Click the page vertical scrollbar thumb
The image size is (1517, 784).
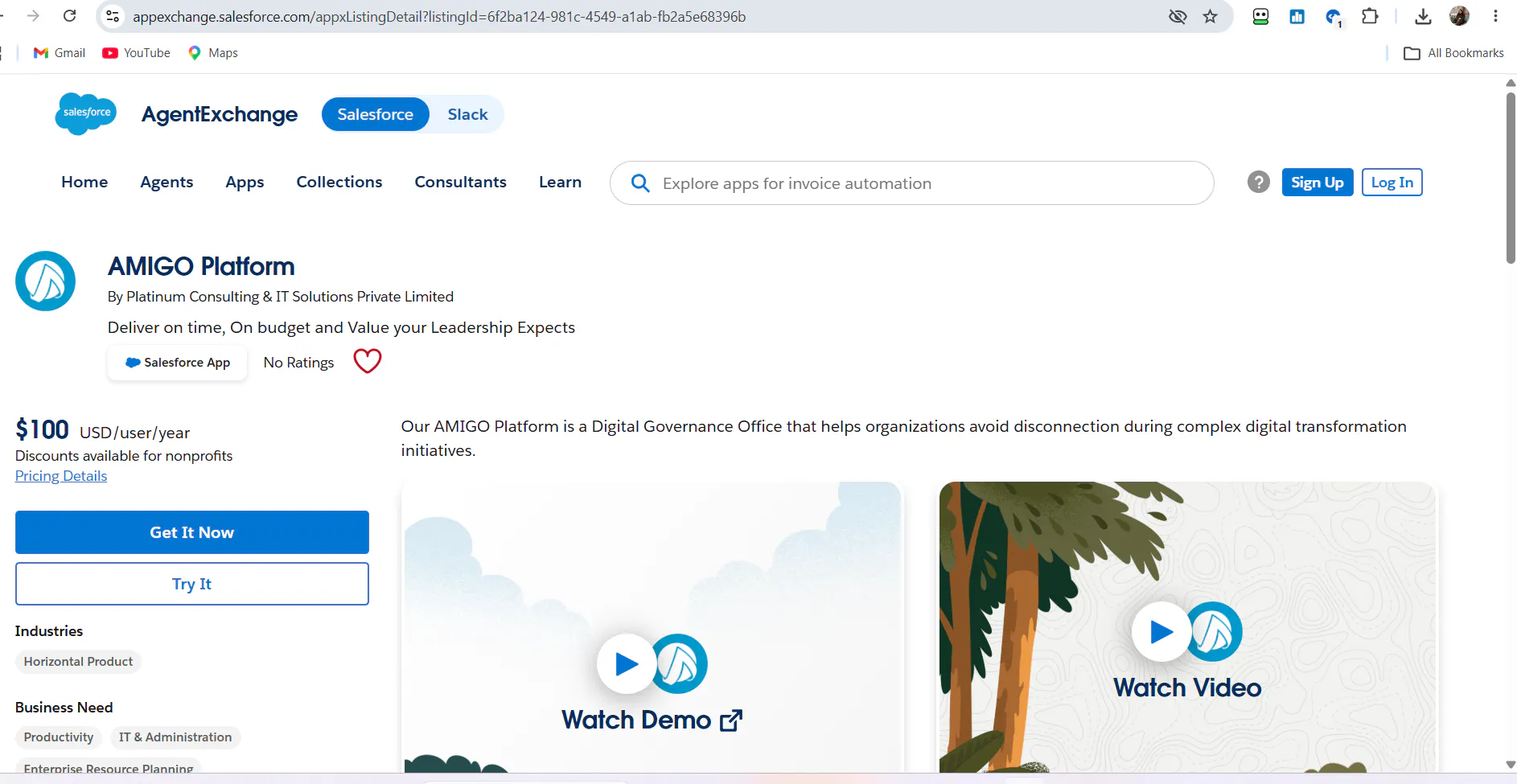1511,177
